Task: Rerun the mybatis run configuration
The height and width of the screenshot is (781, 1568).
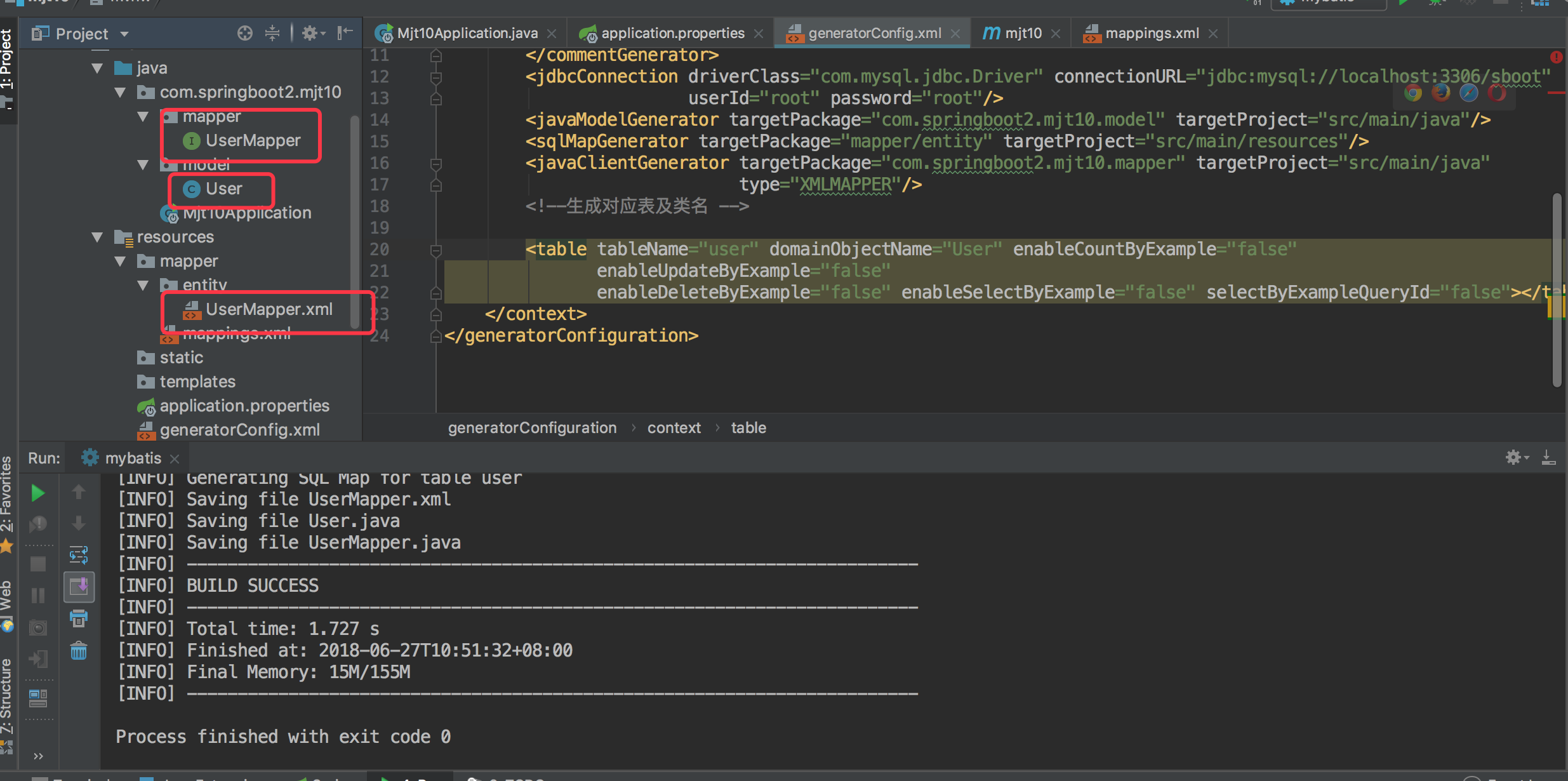Action: tap(37, 493)
